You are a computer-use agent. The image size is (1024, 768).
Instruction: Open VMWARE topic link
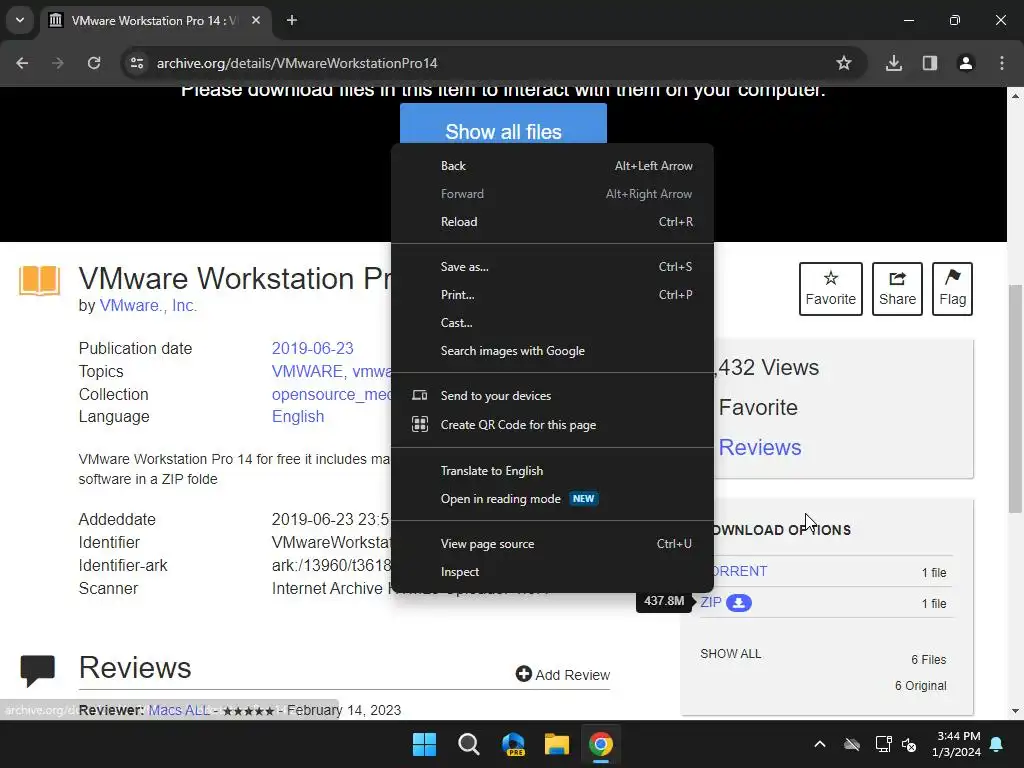pos(308,372)
